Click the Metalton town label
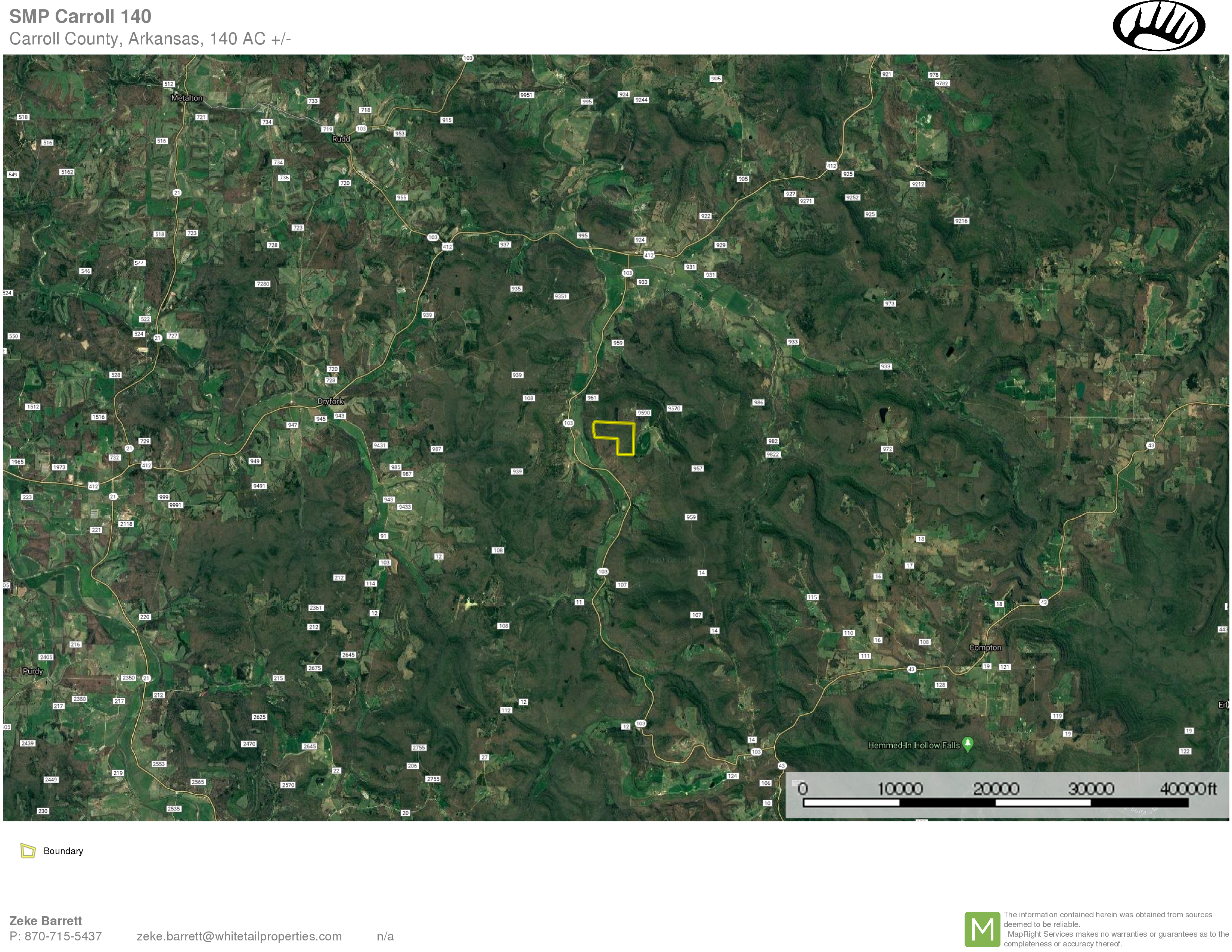1232x952 pixels. (x=187, y=98)
